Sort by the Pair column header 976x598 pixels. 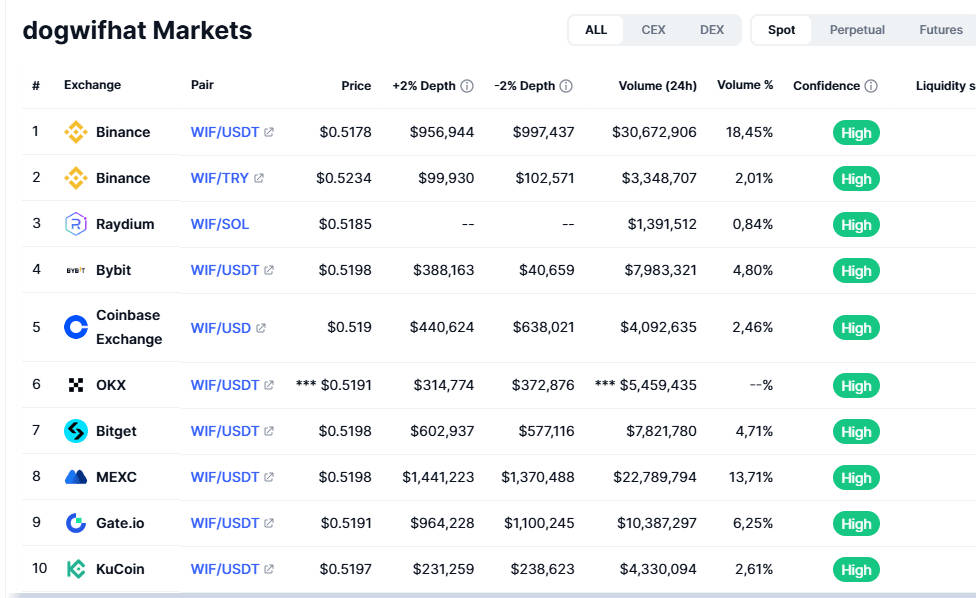202,85
